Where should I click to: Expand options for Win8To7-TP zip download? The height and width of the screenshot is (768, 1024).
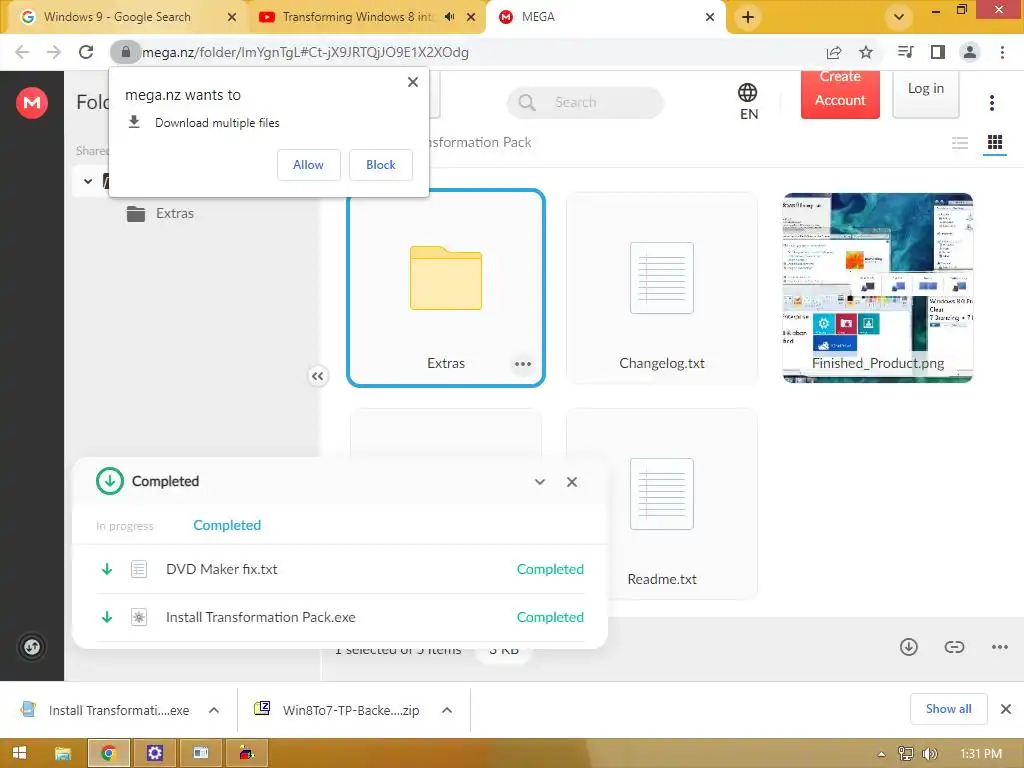pyautogui.click(x=447, y=710)
